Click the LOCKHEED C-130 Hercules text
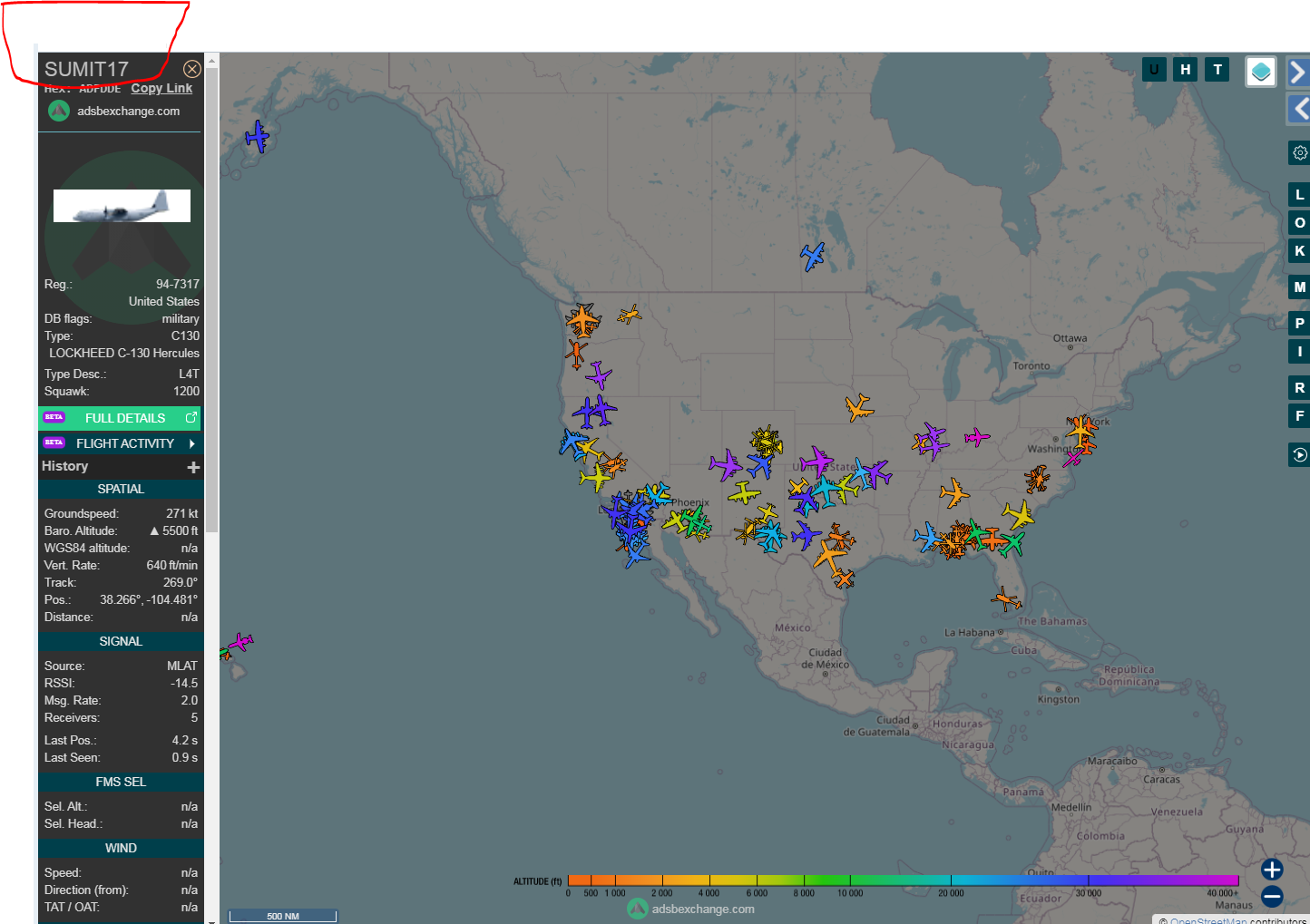The width and height of the screenshot is (1310, 924). click(x=124, y=353)
